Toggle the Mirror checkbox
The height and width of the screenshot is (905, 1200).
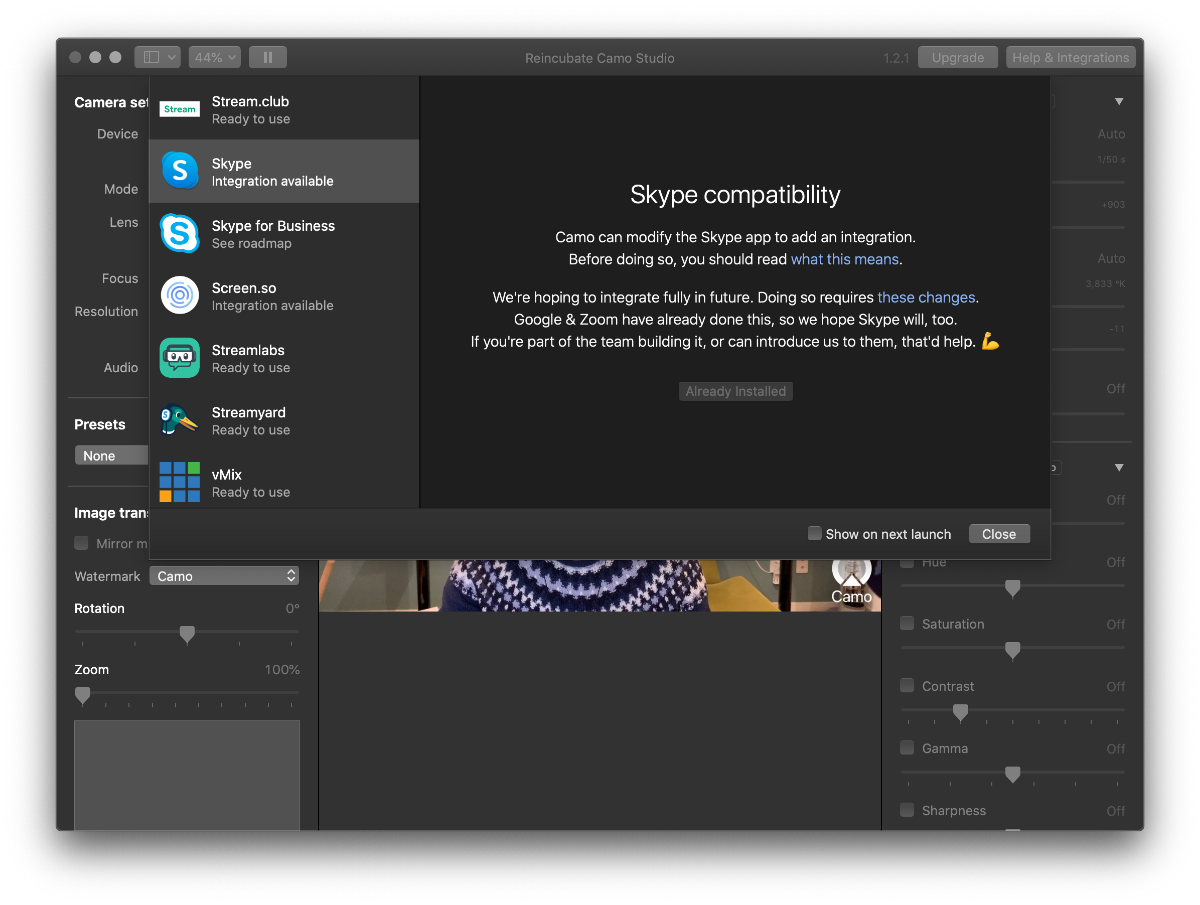point(81,543)
